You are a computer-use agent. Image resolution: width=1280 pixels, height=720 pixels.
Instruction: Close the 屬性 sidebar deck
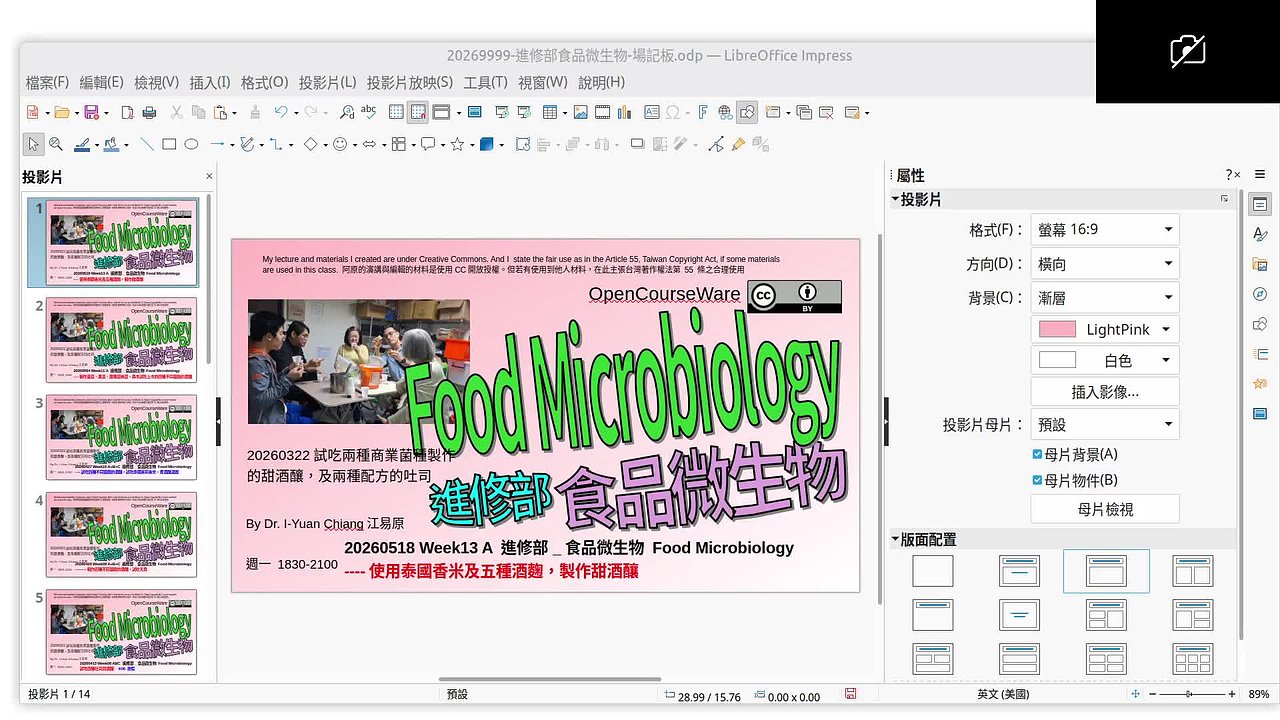(x=1237, y=175)
